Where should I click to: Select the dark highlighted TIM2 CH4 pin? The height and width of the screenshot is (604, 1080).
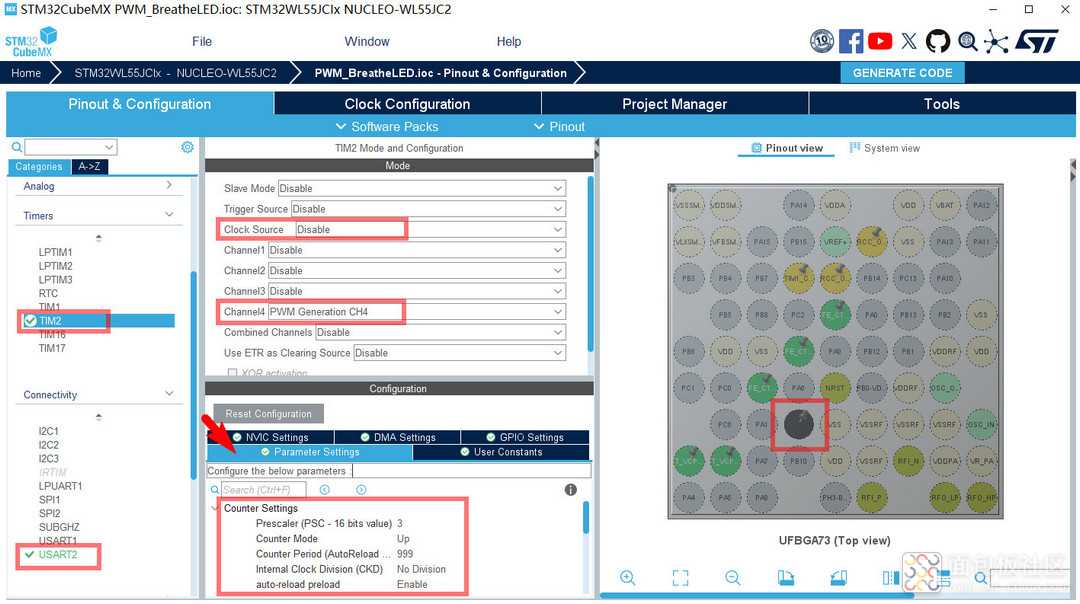(x=798, y=424)
